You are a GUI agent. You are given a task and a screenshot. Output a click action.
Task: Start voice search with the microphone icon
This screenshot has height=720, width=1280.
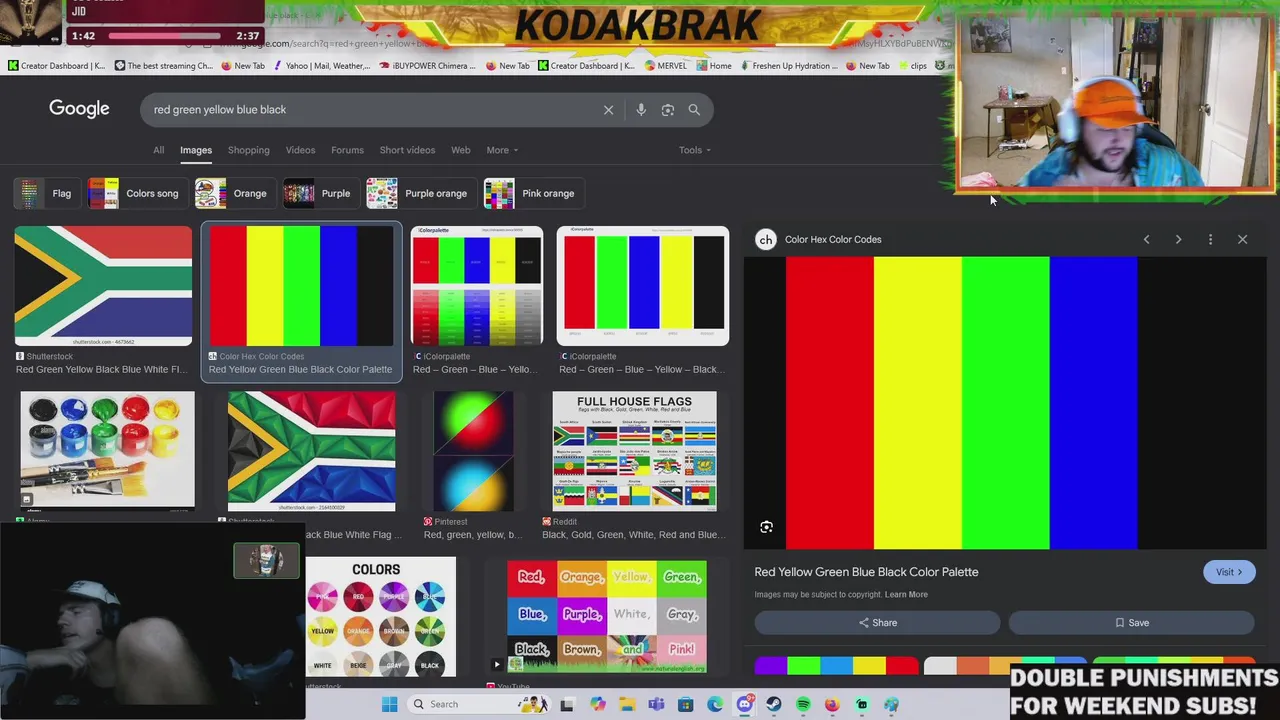(641, 110)
